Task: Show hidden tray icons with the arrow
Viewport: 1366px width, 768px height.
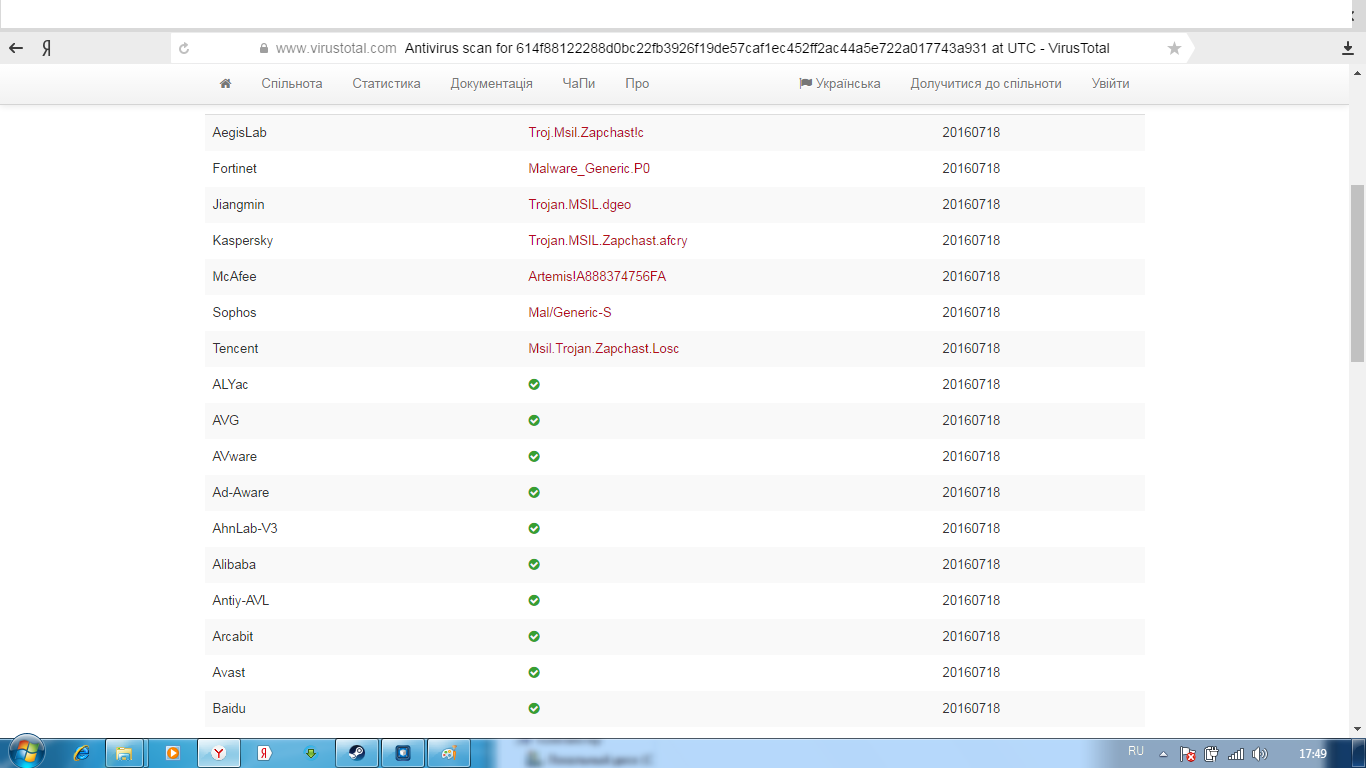Action: 1163,753
